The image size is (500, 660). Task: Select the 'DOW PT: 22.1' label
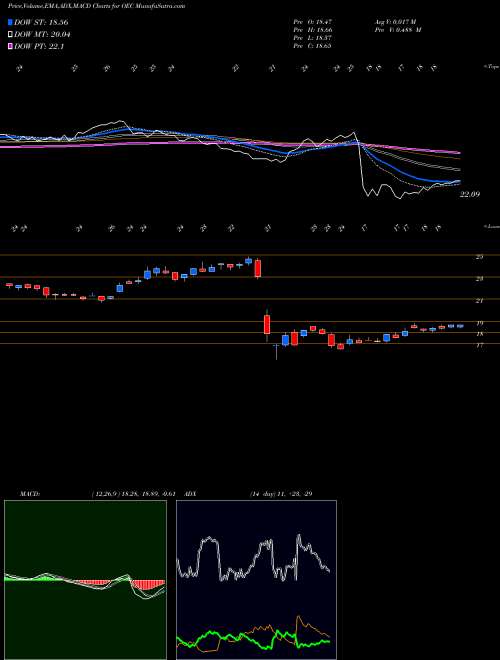pyautogui.click(x=39, y=47)
